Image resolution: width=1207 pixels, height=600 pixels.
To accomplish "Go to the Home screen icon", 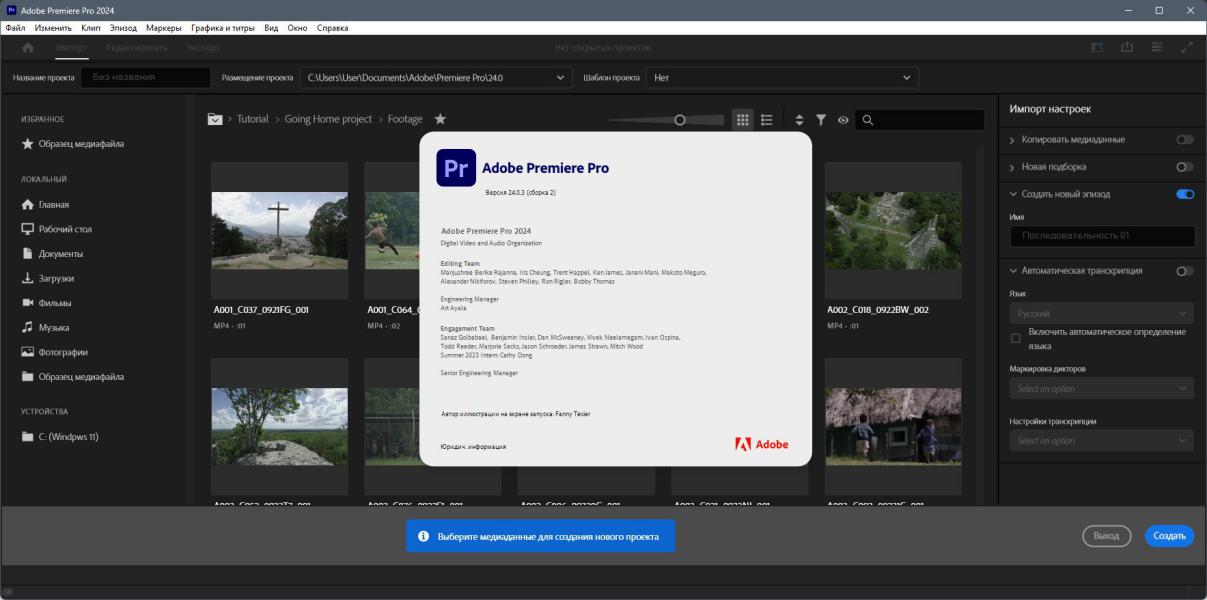I will [x=27, y=48].
